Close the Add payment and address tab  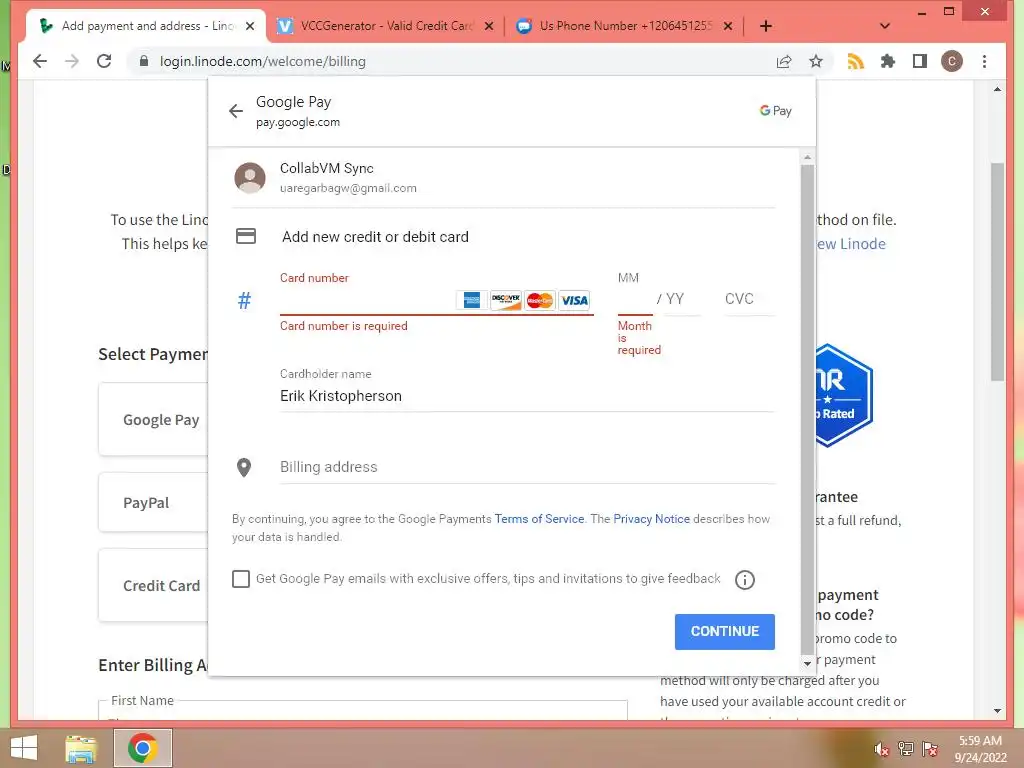point(250,26)
